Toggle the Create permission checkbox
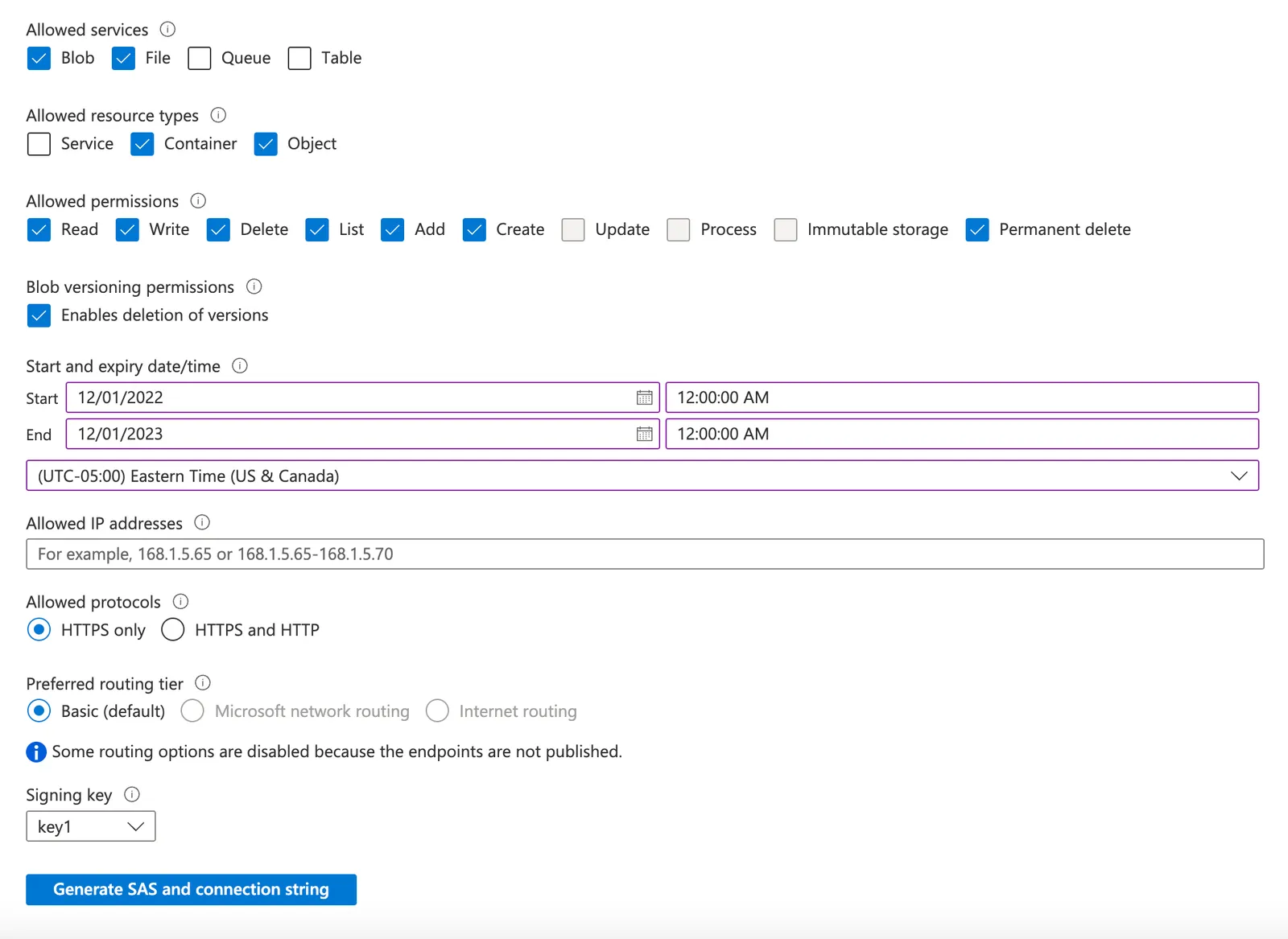Image resolution: width=1288 pixels, height=939 pixels. coord(474,229)
